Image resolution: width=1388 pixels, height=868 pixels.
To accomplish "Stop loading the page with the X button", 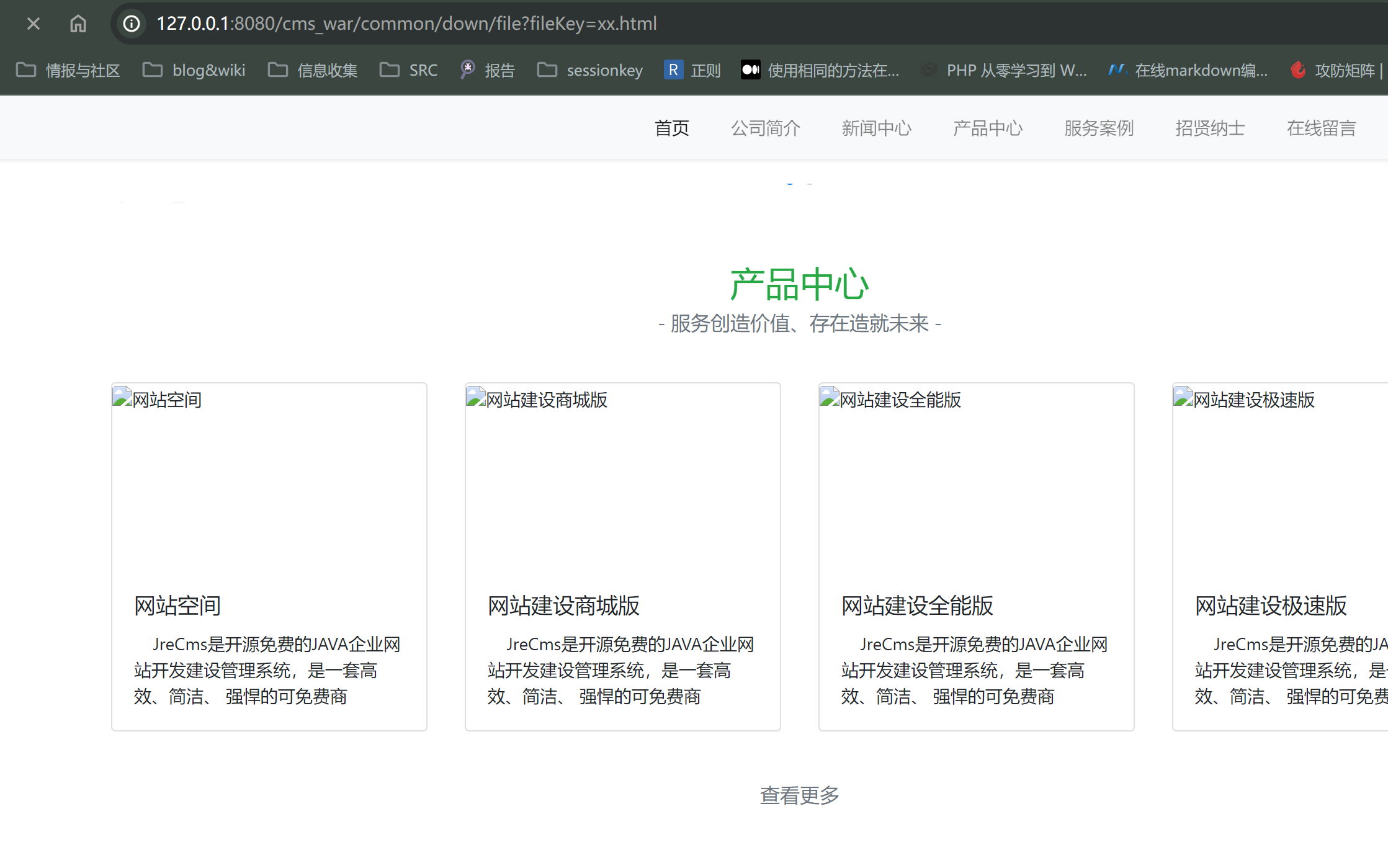I will (x=34, y=24).
